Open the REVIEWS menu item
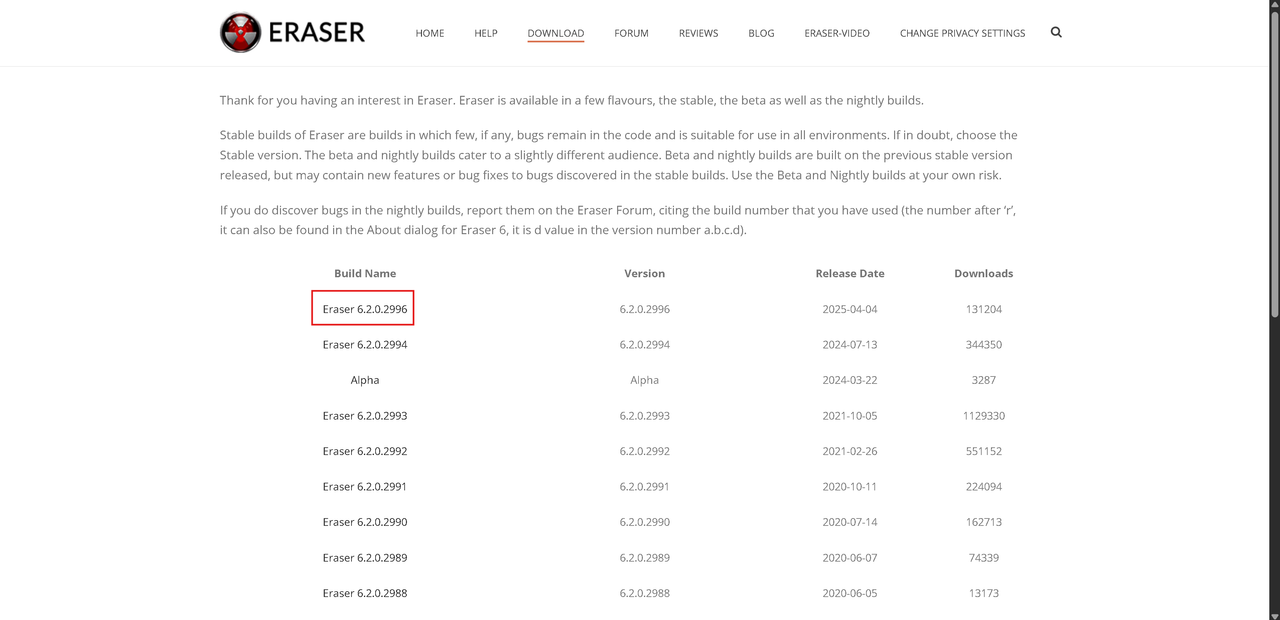This screenshot has height=620, width=1280. tap(699, 33)
